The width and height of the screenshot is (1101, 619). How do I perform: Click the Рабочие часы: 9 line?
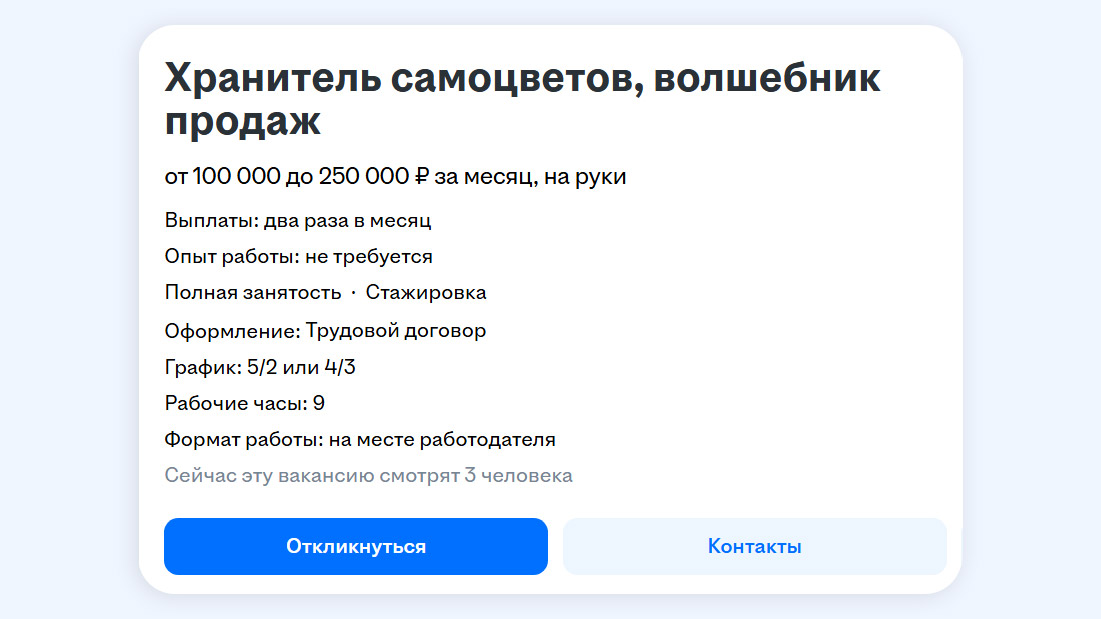tap(245, 403)
